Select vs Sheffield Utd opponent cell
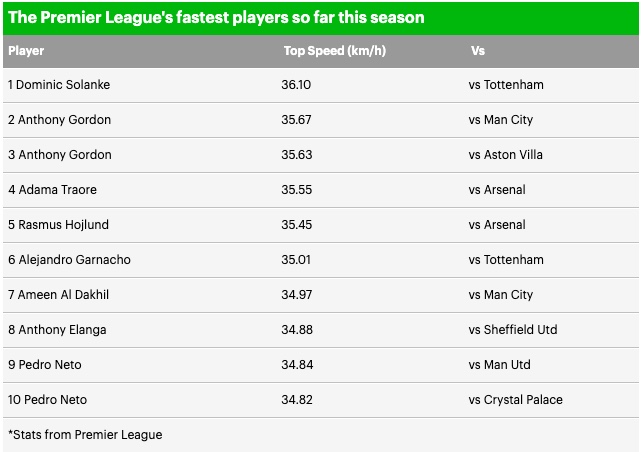 [x=513, y=330]
